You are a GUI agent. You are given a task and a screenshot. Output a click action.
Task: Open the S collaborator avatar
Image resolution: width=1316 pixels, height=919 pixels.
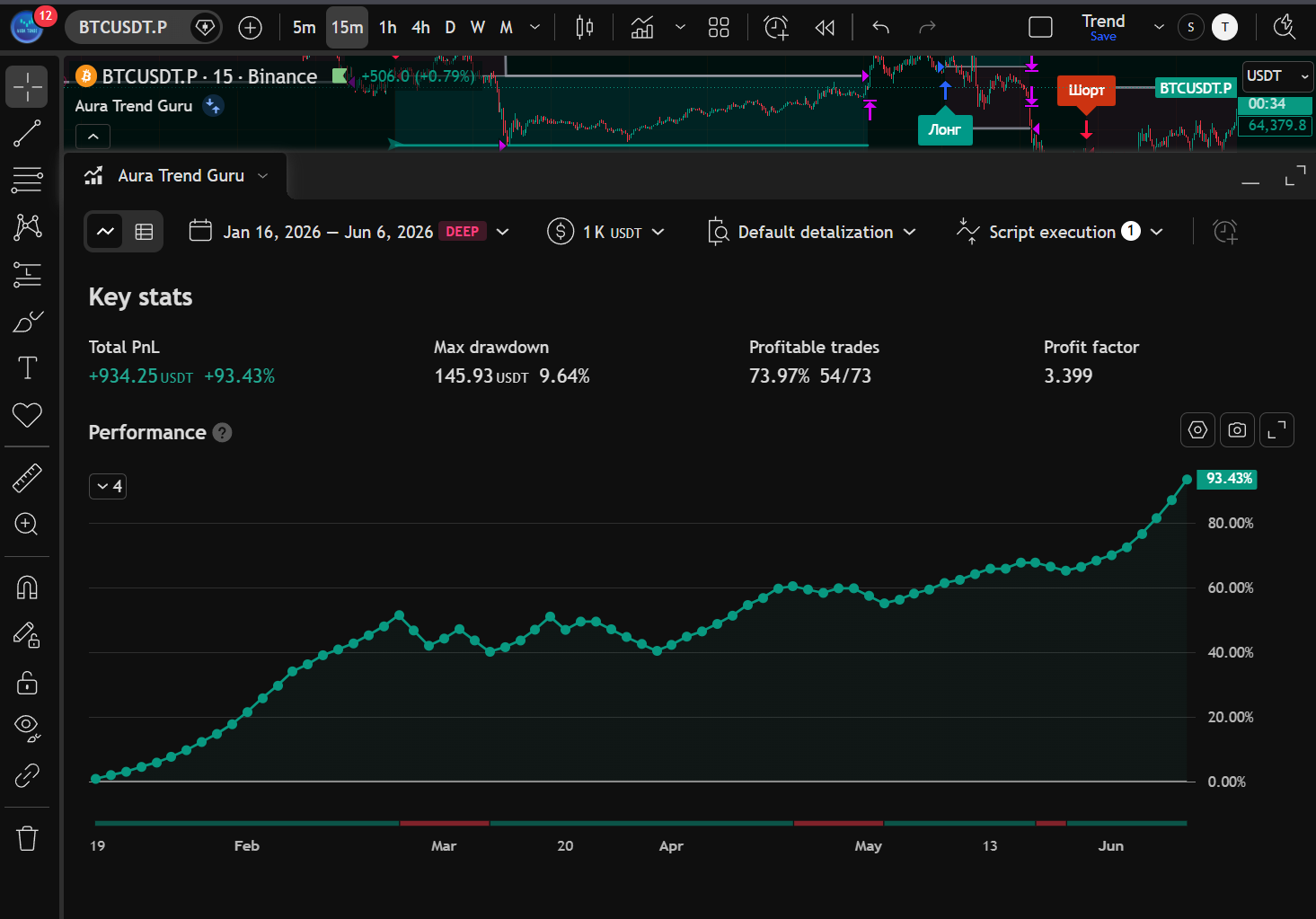point(1191,27)
